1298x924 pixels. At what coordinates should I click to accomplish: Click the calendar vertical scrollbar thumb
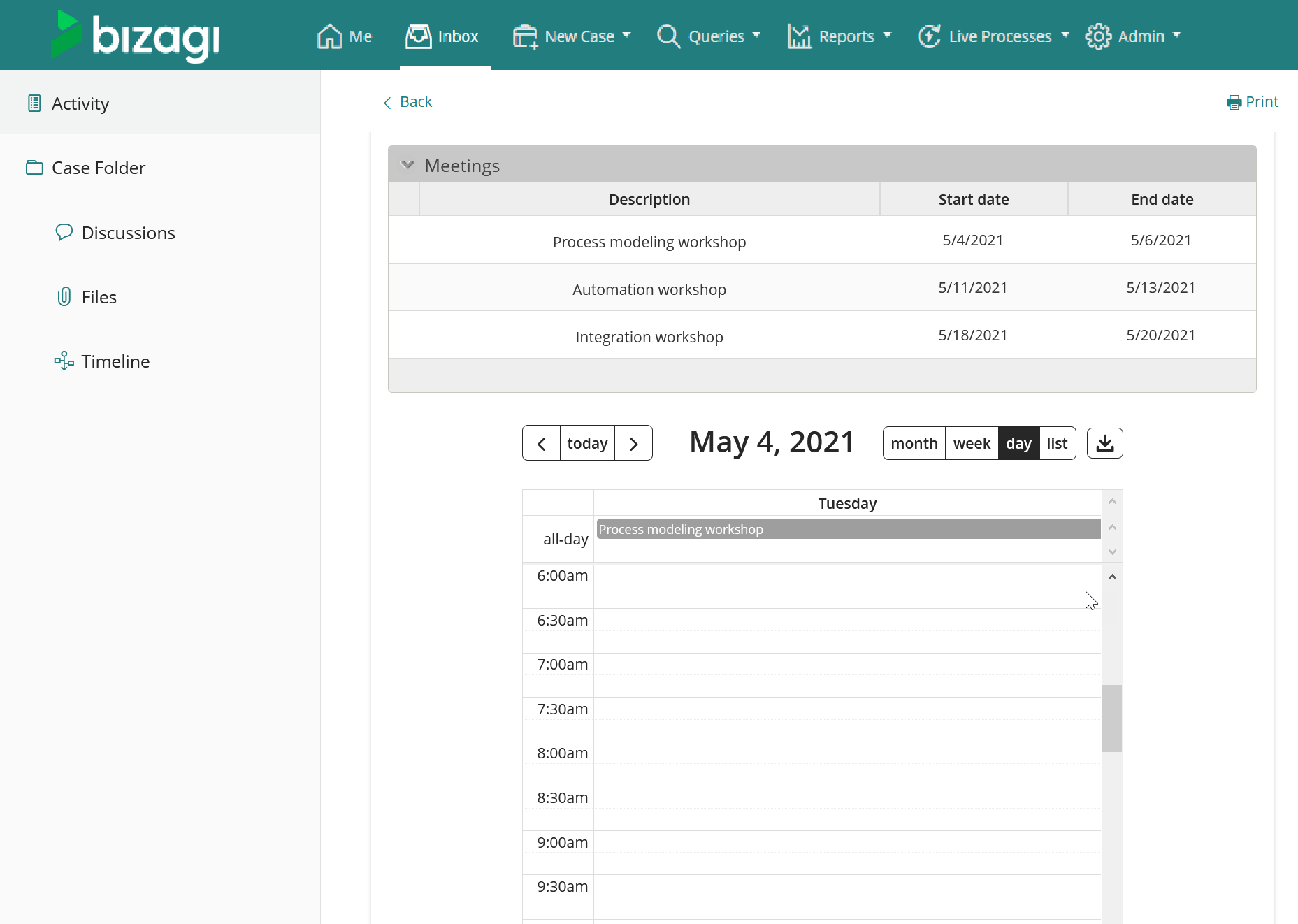click(1111, 718)
